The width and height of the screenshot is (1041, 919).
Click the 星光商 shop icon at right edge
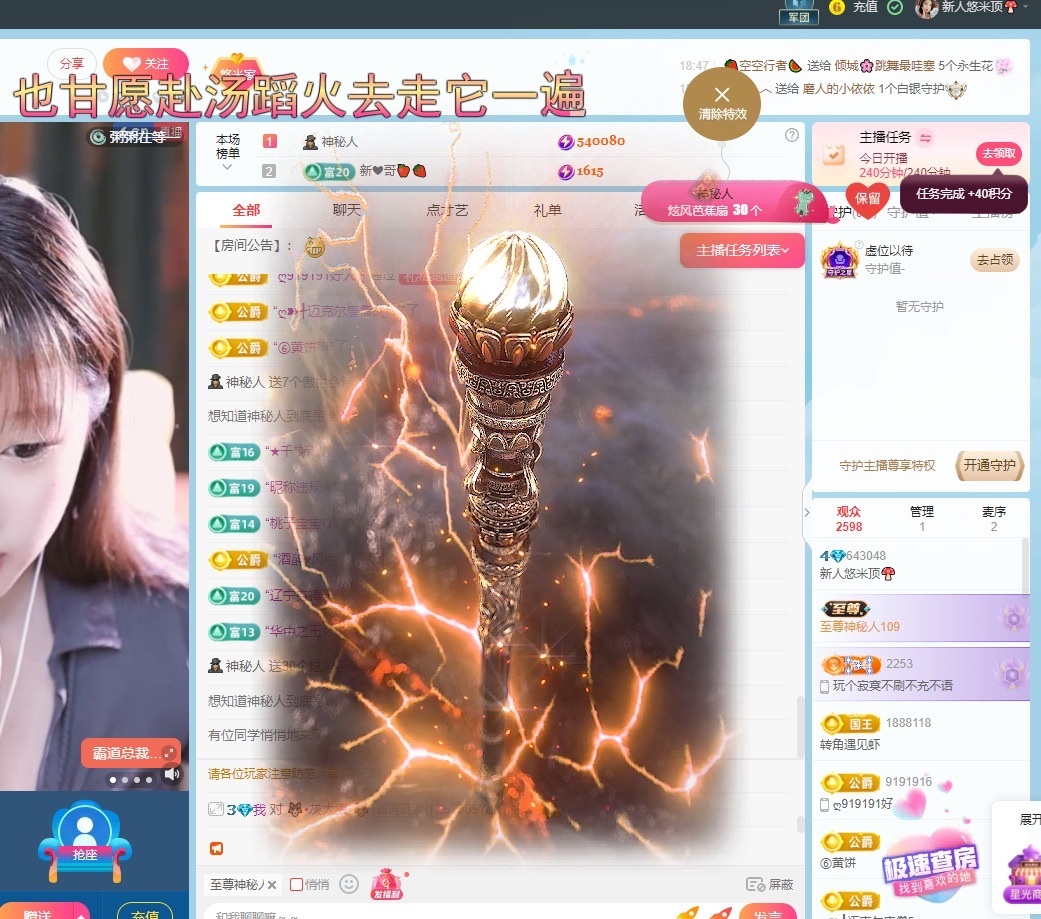(x=1025, y=875)
